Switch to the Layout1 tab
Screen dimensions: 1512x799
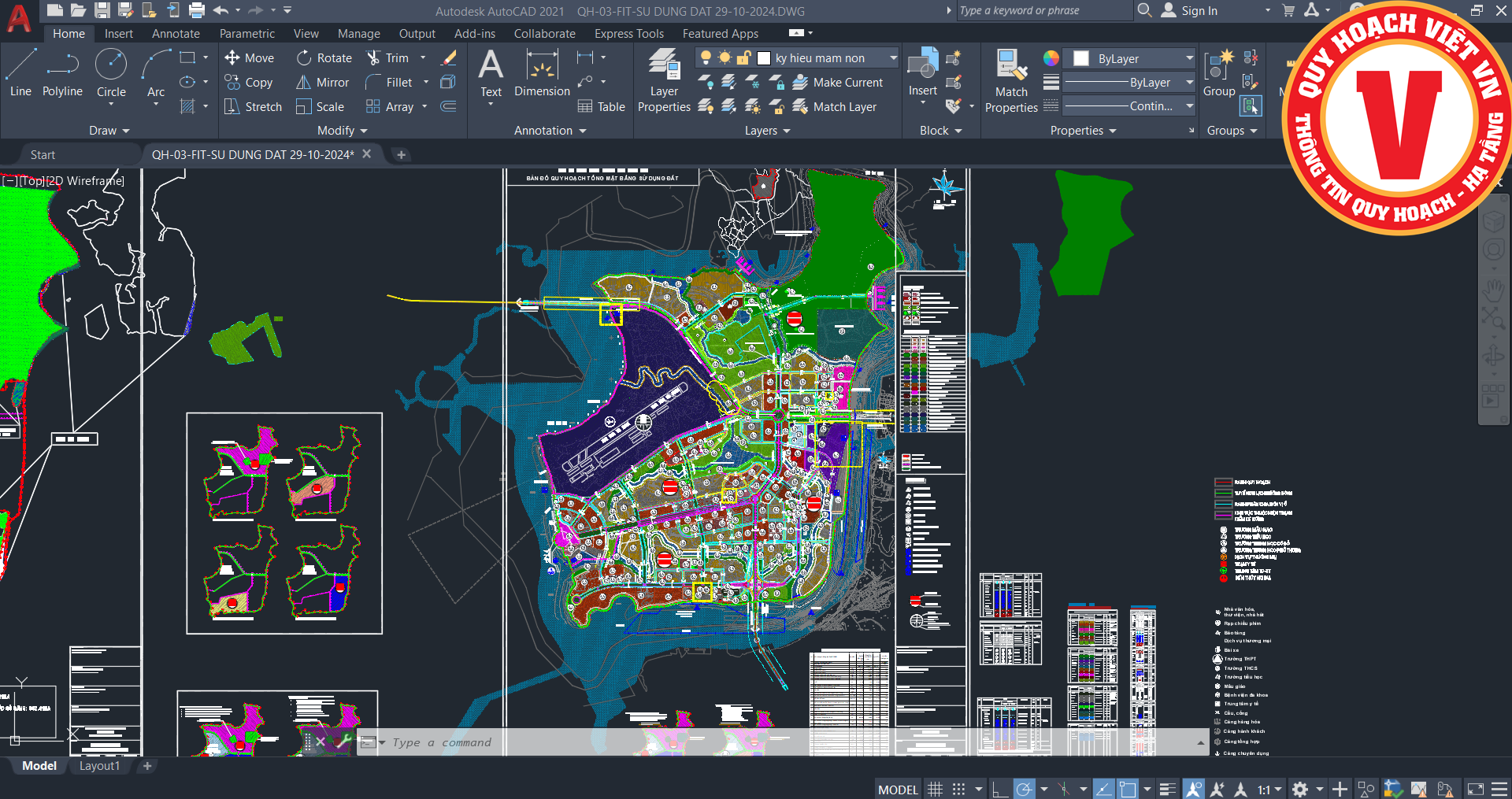[x=99, y=766]
